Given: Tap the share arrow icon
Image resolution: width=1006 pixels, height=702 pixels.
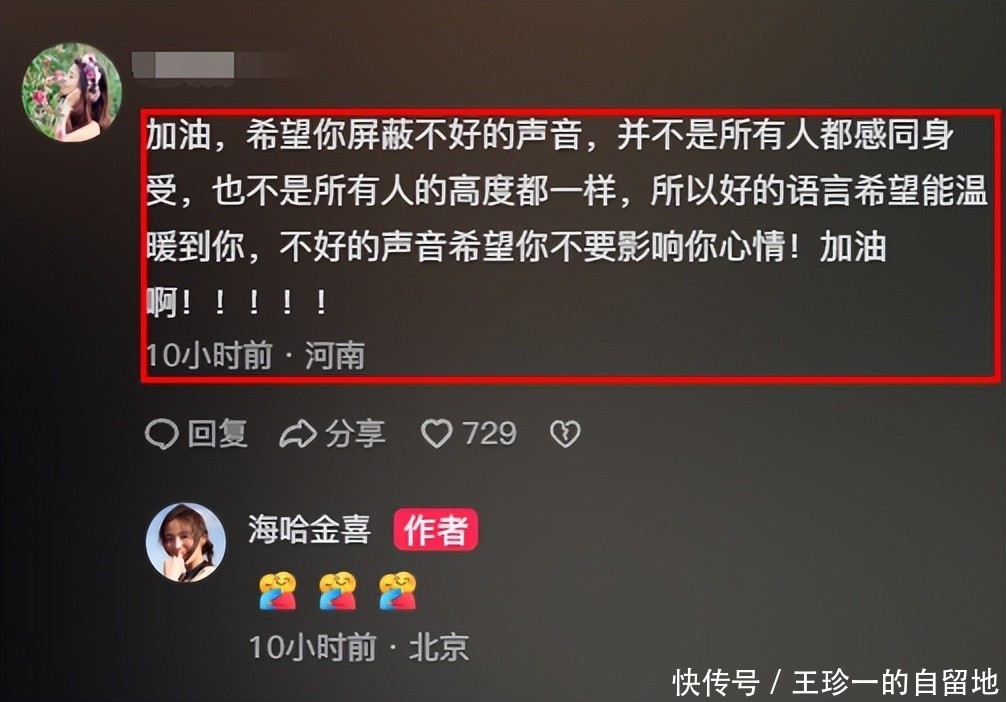Looking at the screenshot, I should coord(298,434).
